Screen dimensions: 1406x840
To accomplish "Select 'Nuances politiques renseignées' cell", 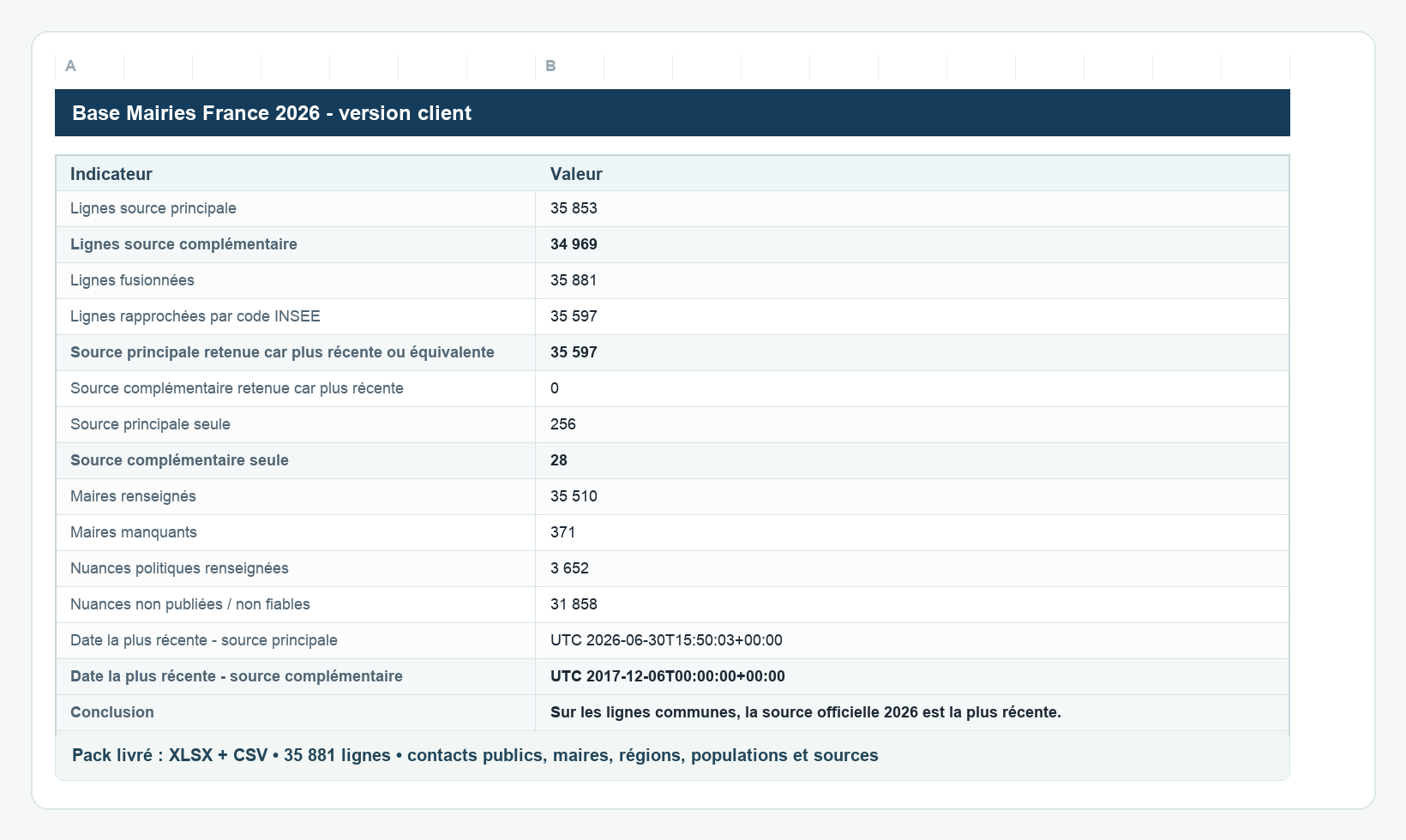I will coord(296,569).
